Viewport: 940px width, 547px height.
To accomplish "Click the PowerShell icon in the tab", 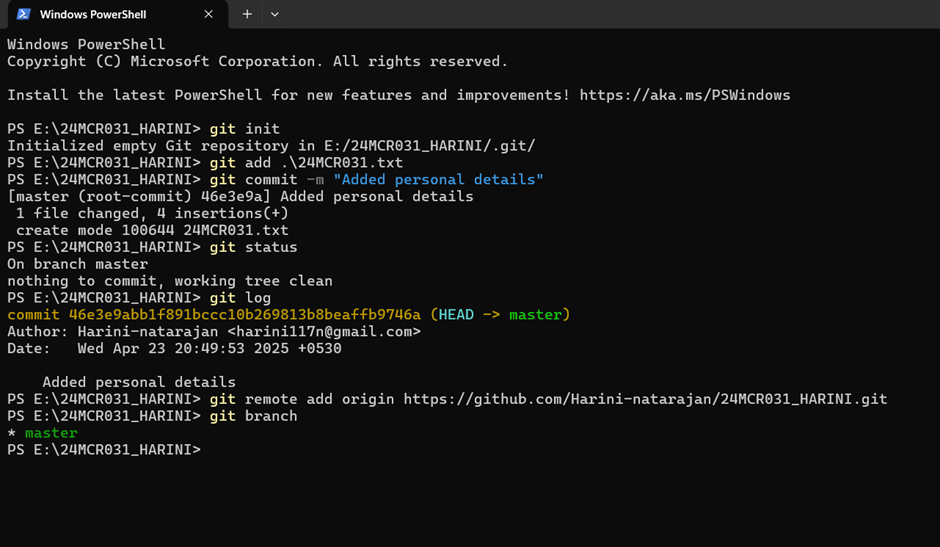I will point(23,14).
